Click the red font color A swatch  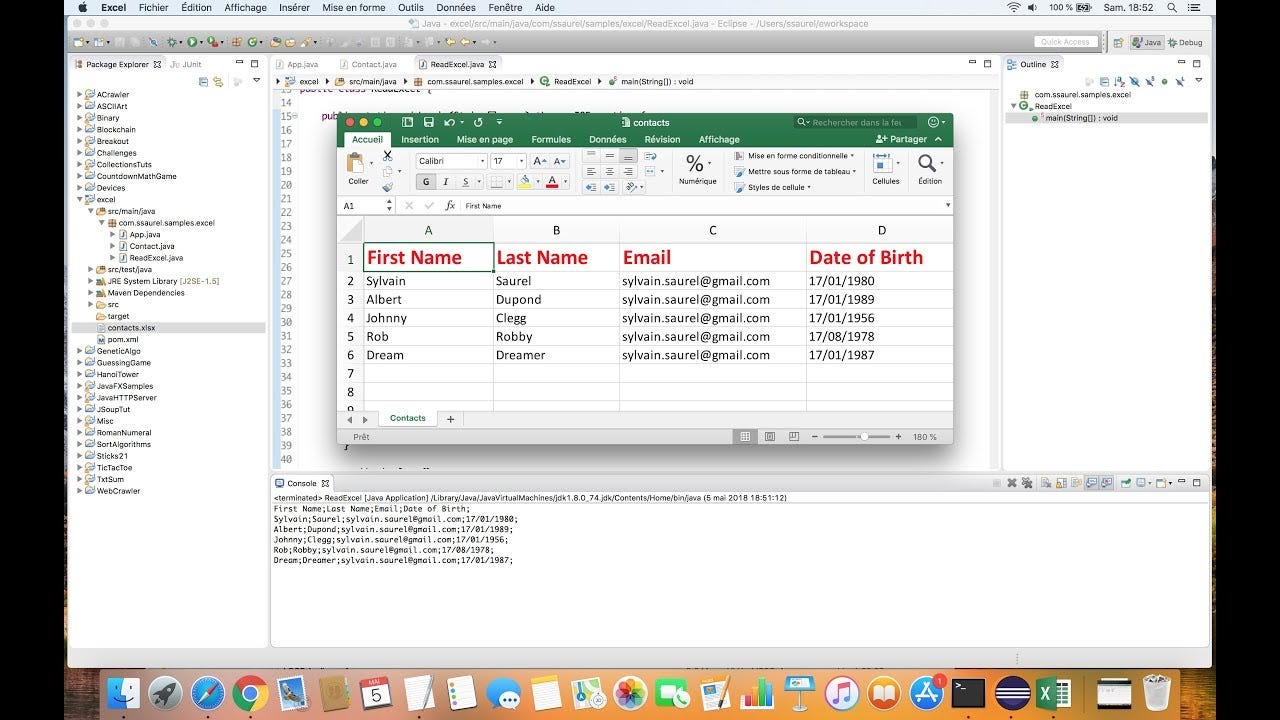[552, 182]
